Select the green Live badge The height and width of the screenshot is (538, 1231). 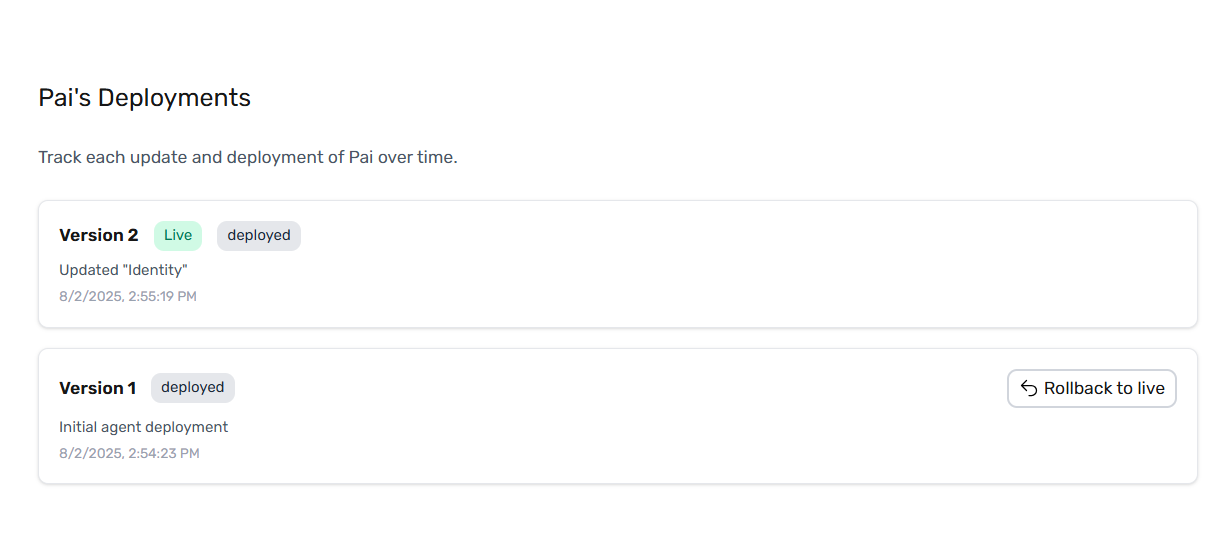(x=178, y=236)
